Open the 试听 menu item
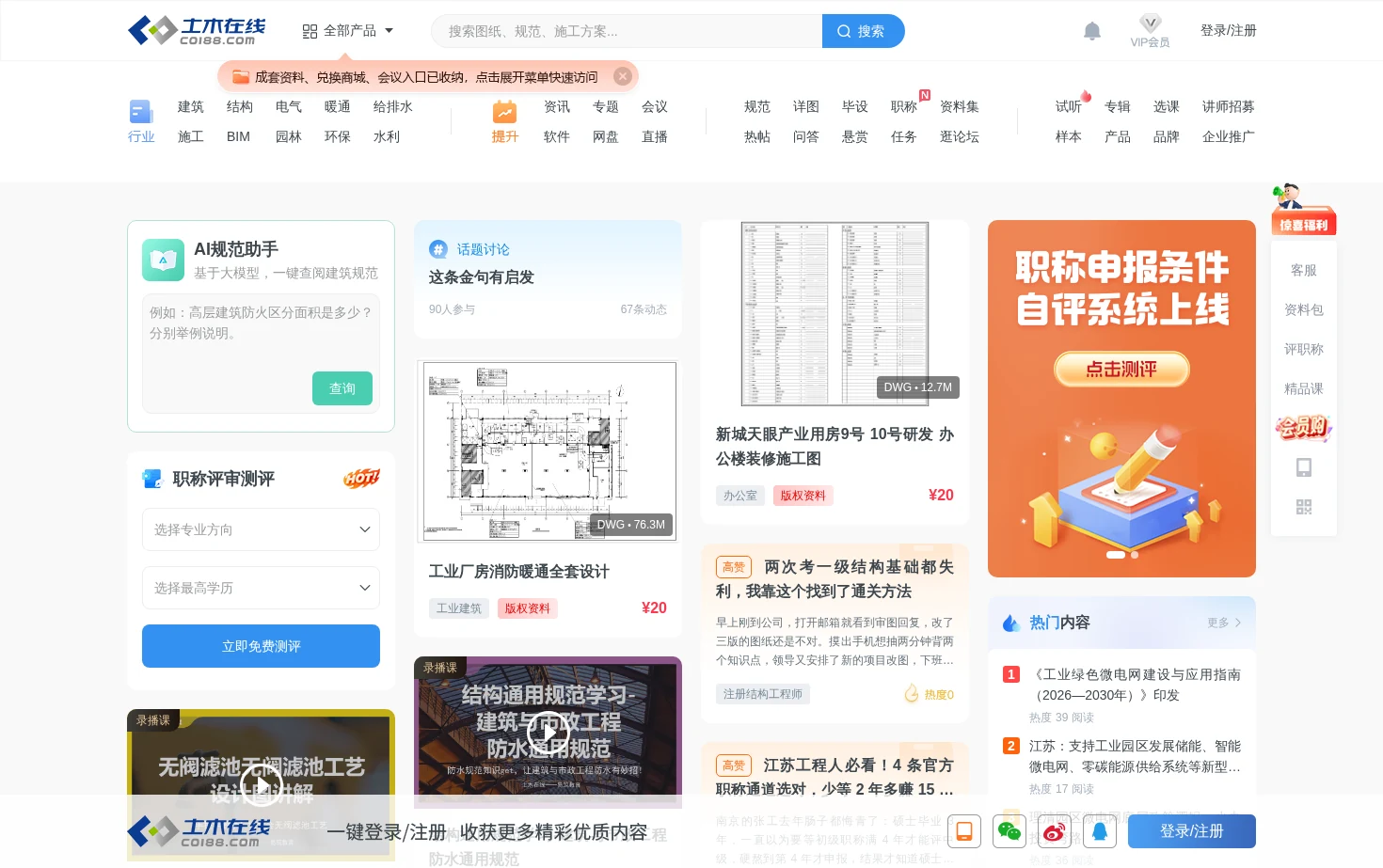This screenshot has width=1383, height=868. [x=1069, y=106]
